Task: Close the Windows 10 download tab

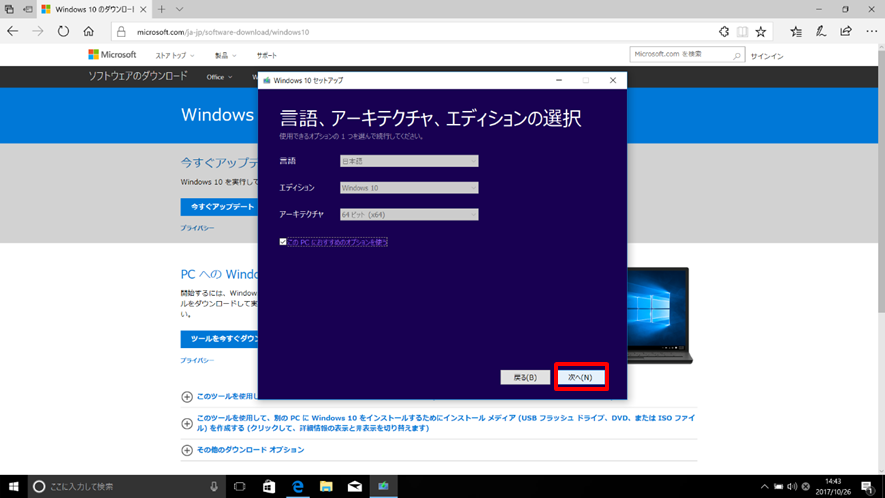Action: (x=143, y=9)
